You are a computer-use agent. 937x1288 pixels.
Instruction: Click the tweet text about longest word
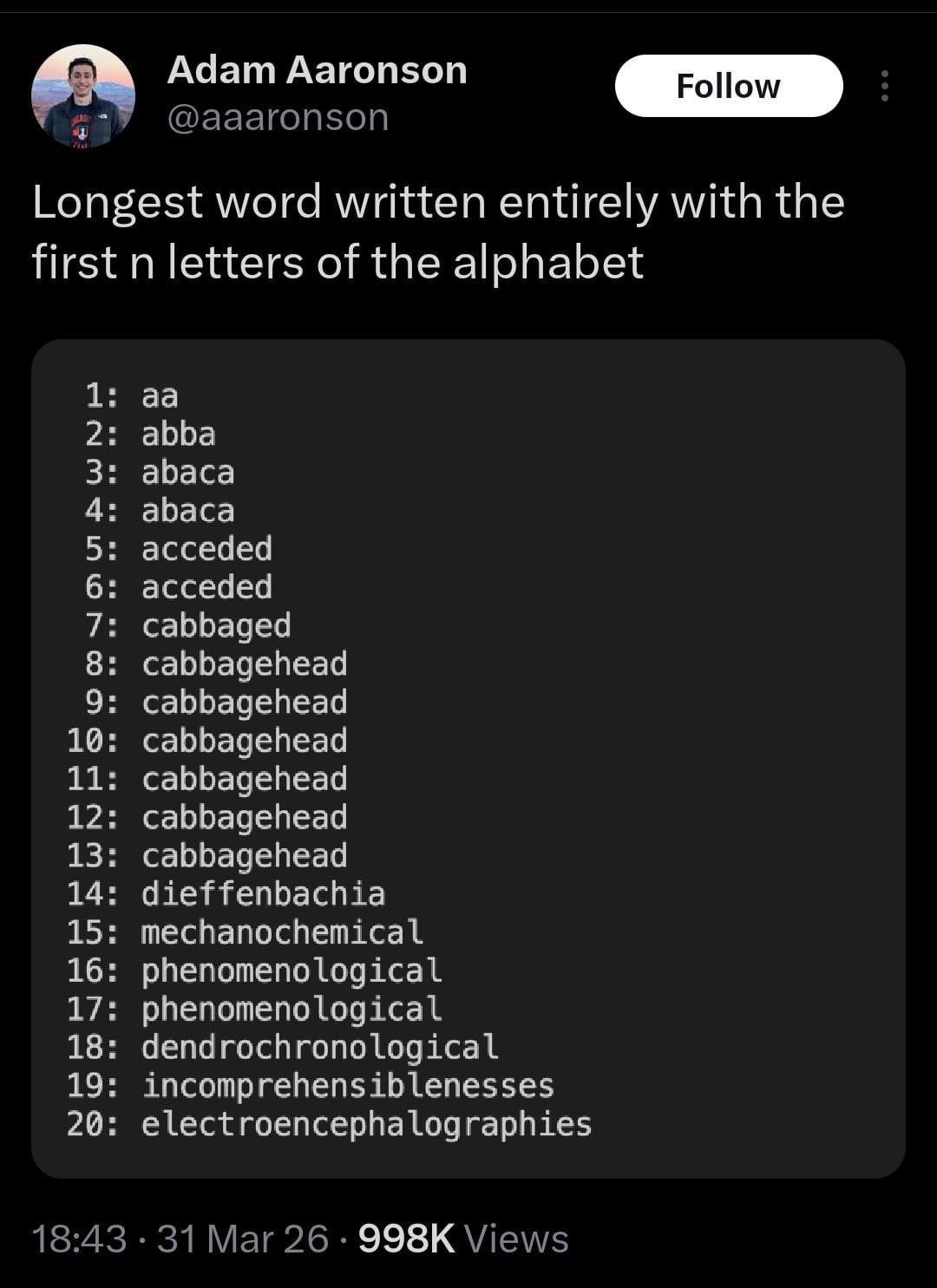point(438,232)
